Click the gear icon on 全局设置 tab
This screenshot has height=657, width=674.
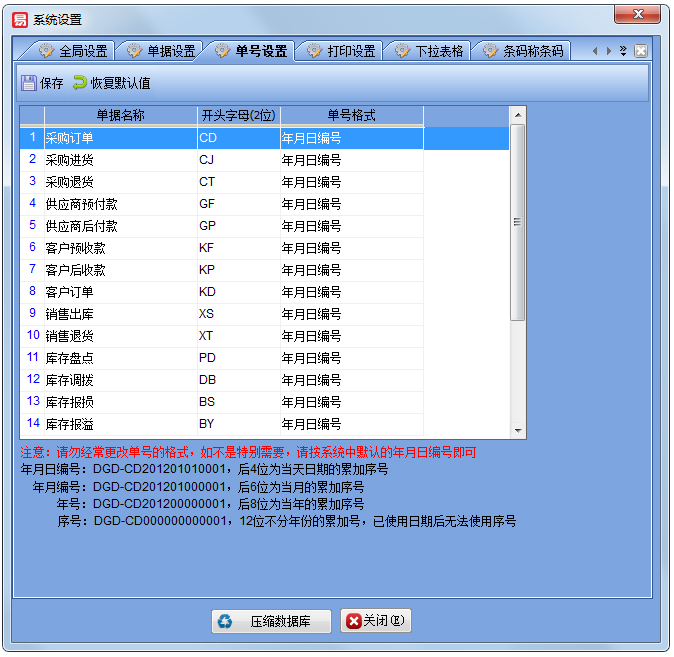[46, 51]
